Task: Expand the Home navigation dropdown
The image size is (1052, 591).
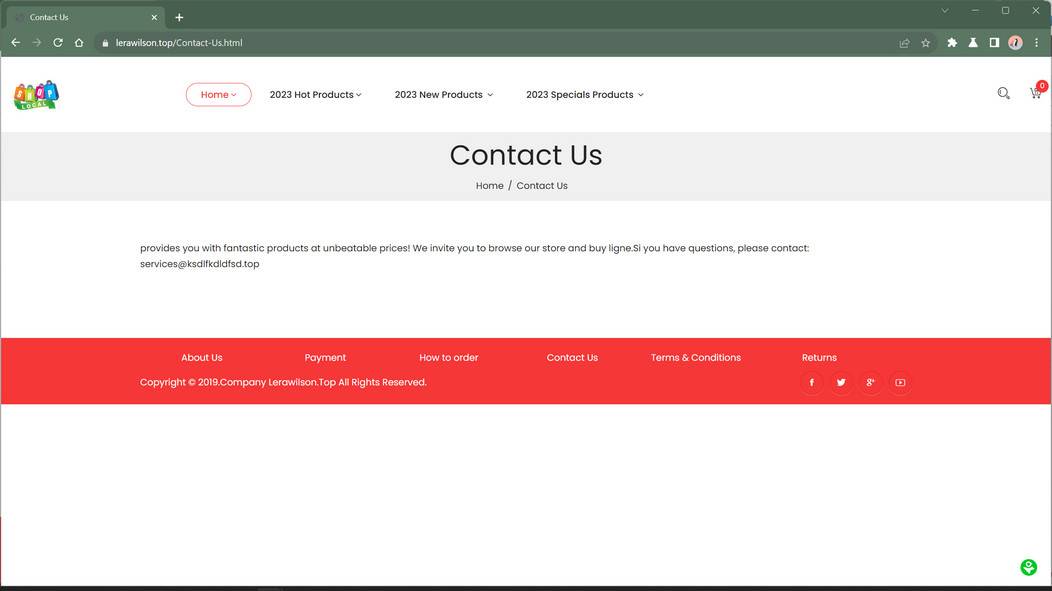Action: [x=219, y=95]
